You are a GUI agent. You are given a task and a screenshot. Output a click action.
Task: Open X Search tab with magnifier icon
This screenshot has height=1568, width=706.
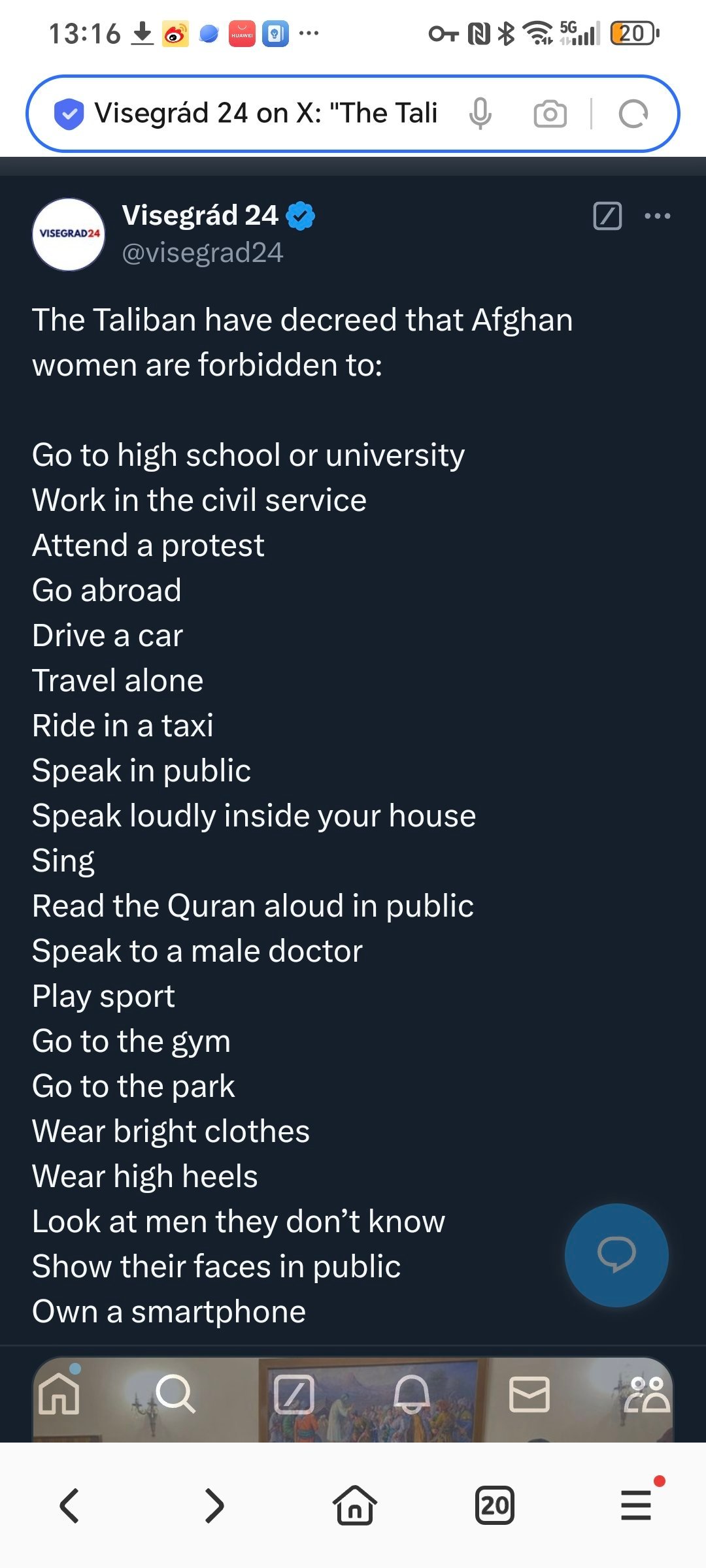(x=176, y=1394)
